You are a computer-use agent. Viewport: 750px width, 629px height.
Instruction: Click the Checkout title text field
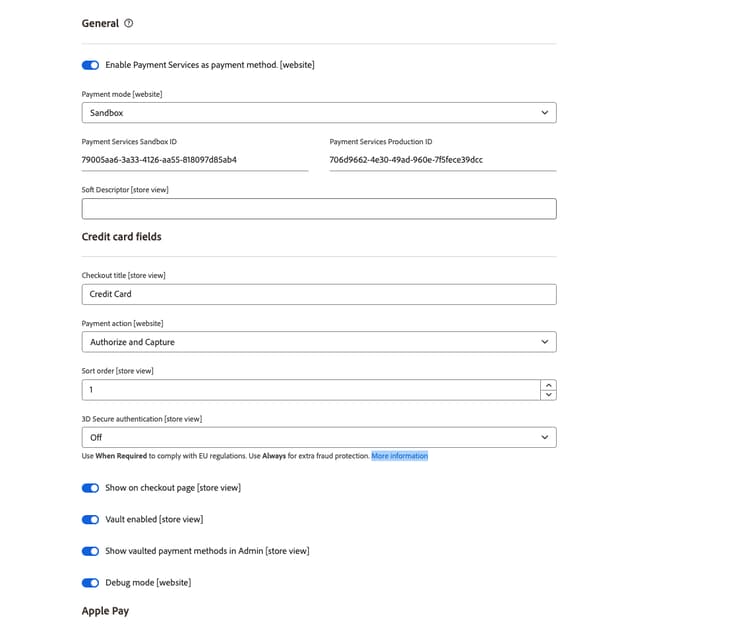click(x=318, y=294)
